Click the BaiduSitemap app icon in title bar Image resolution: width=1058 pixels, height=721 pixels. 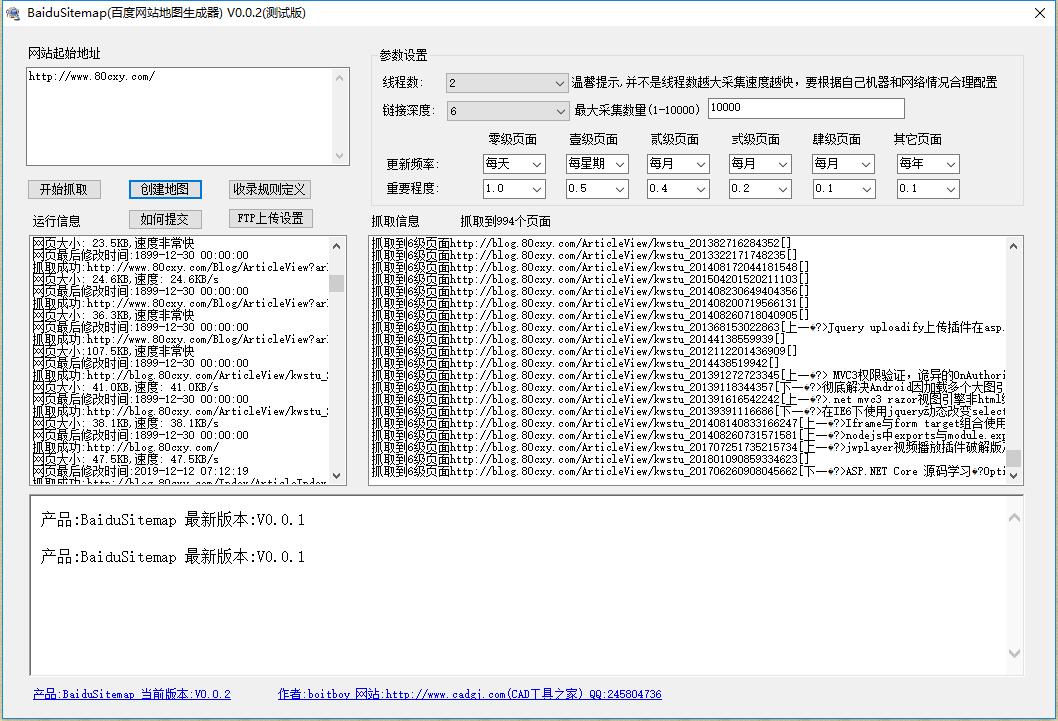(12, 13)
